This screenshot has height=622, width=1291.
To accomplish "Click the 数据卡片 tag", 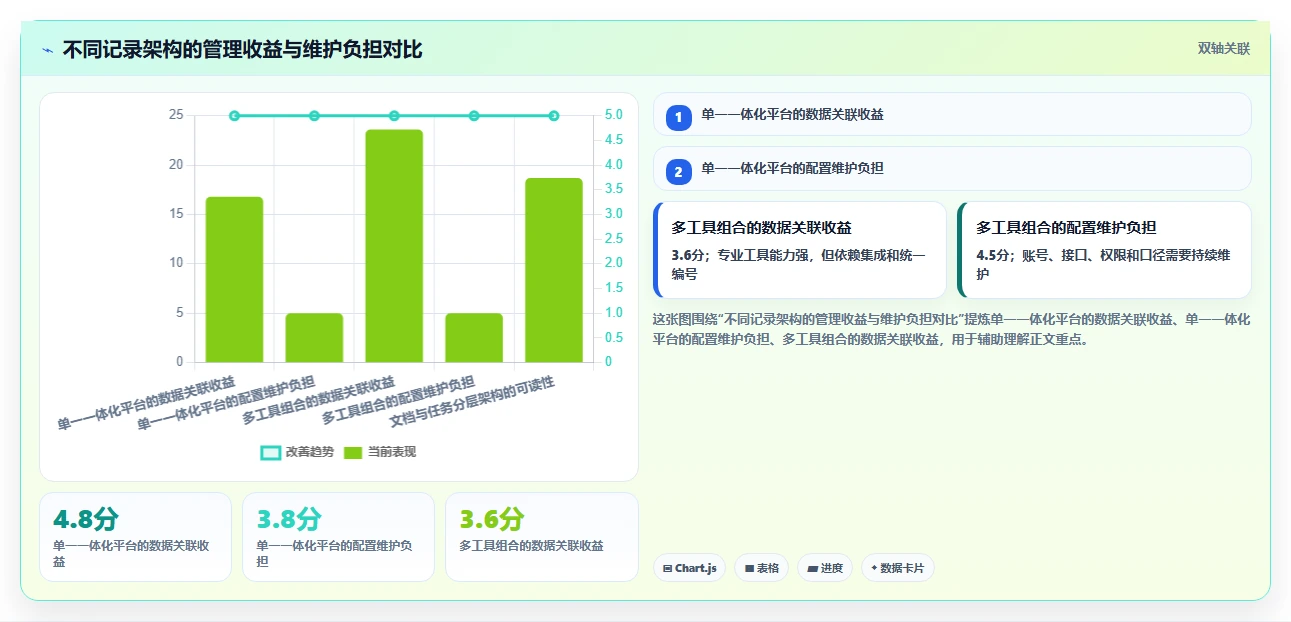I will pos(898,568).
